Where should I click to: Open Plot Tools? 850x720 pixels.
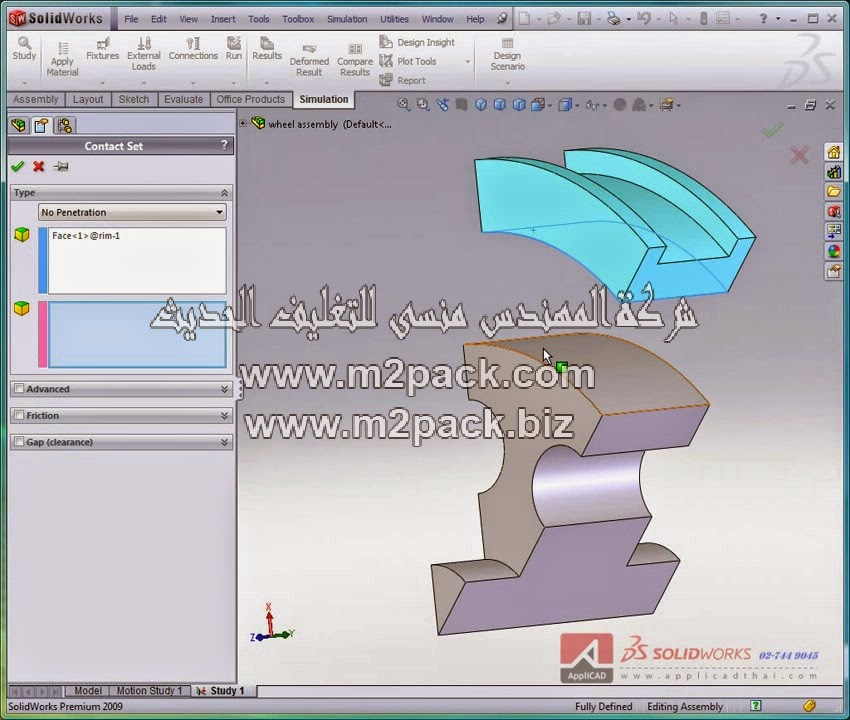(408, 61)
